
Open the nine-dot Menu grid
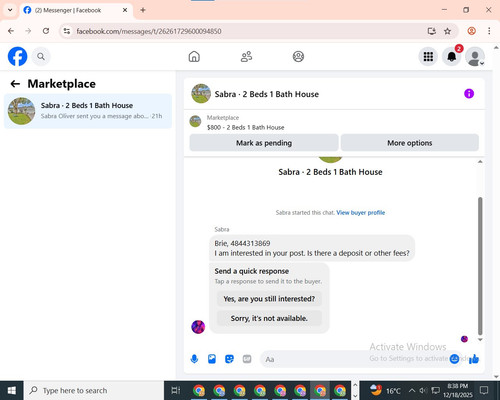(428, 56)
